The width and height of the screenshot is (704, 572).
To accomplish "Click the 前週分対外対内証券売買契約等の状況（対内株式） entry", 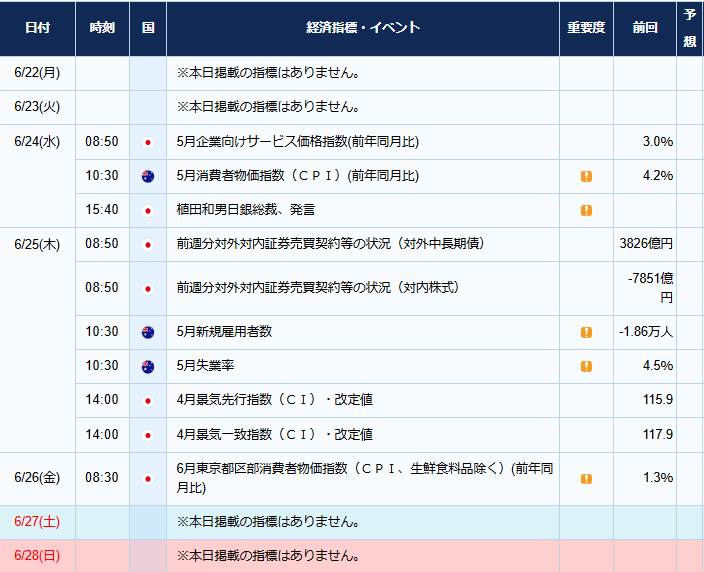I will [317, 287].
